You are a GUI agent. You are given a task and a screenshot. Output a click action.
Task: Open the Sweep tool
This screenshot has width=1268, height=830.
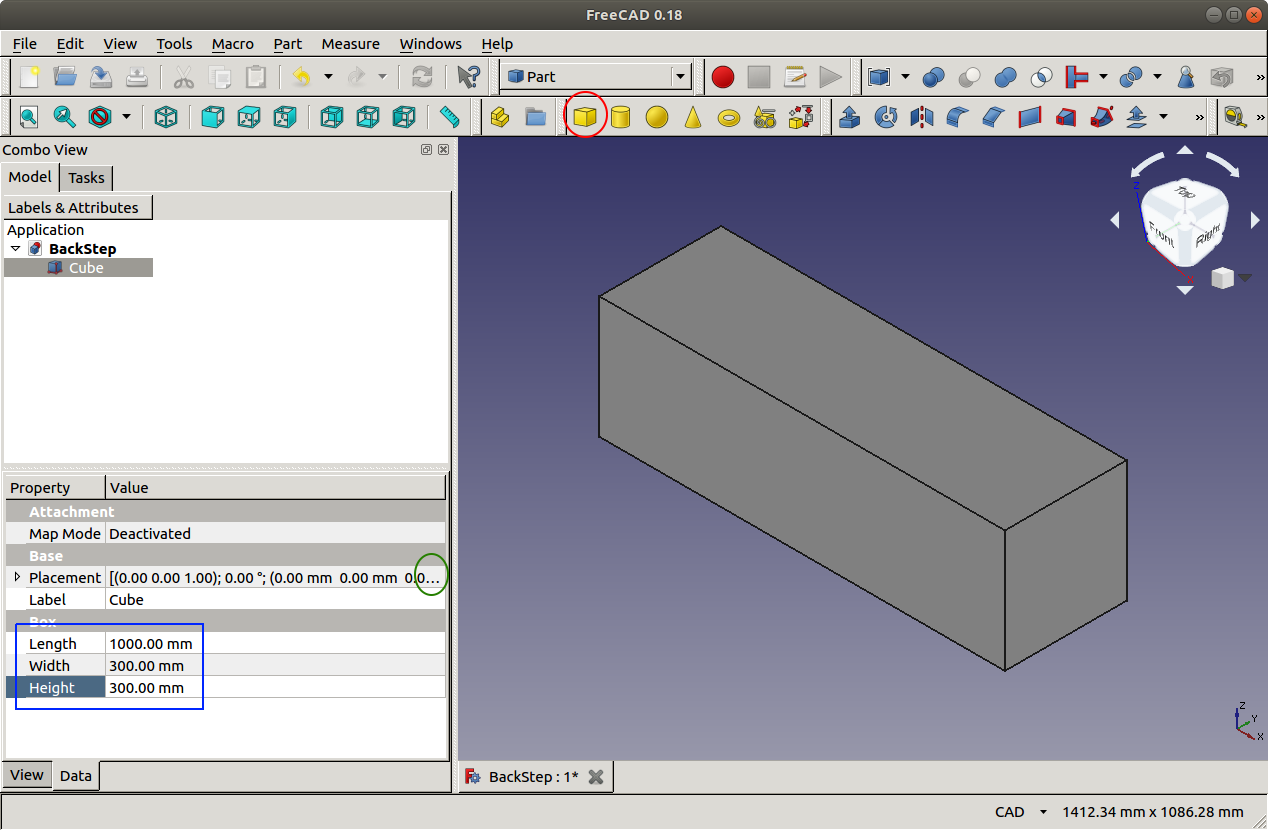(1102, 117)
